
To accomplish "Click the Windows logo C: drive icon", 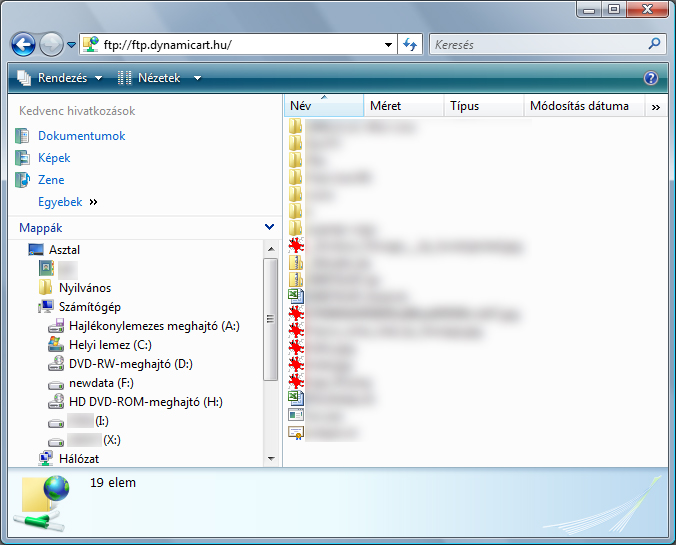I will [x=56, y=345].
